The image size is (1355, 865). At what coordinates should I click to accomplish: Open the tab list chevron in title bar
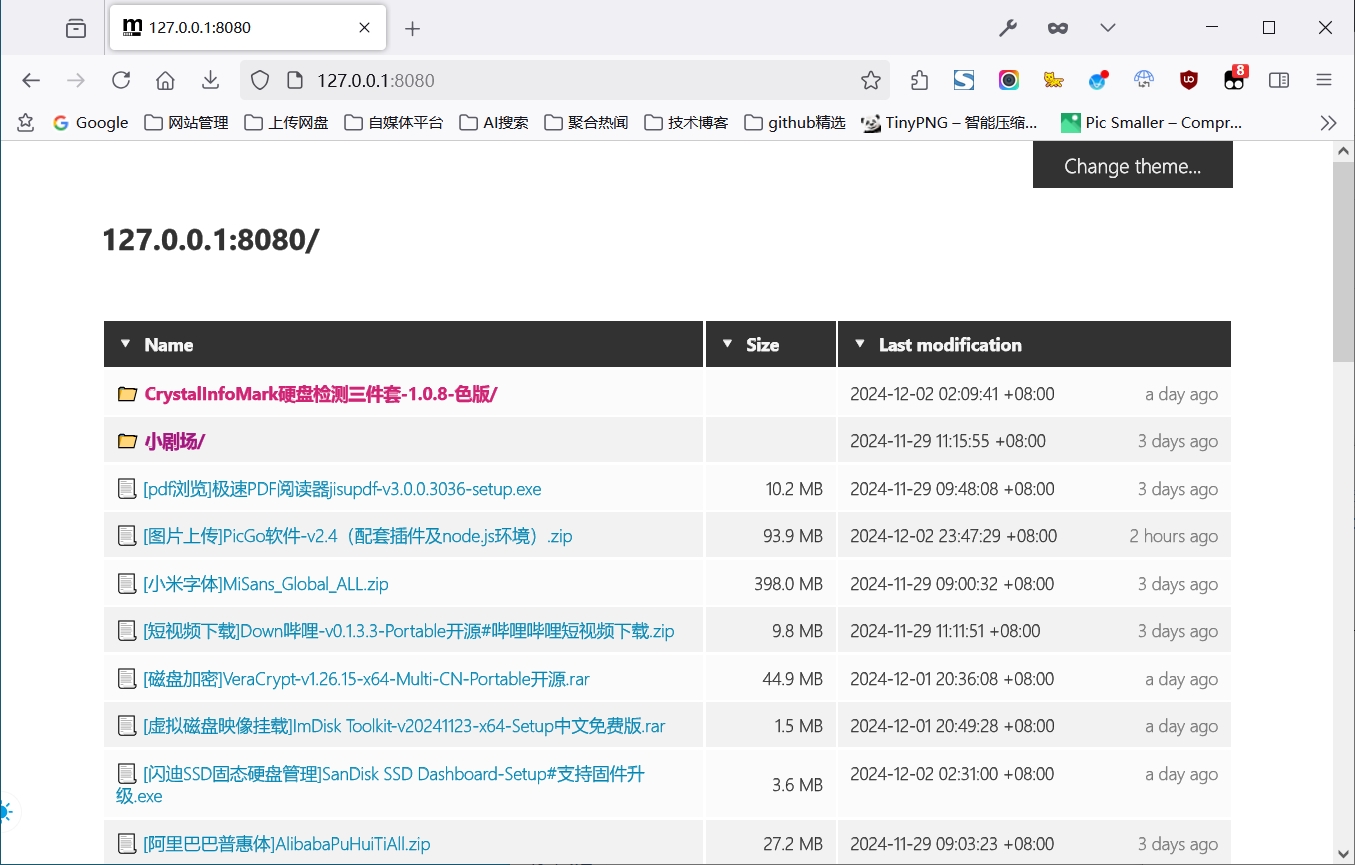[1107, 27]
